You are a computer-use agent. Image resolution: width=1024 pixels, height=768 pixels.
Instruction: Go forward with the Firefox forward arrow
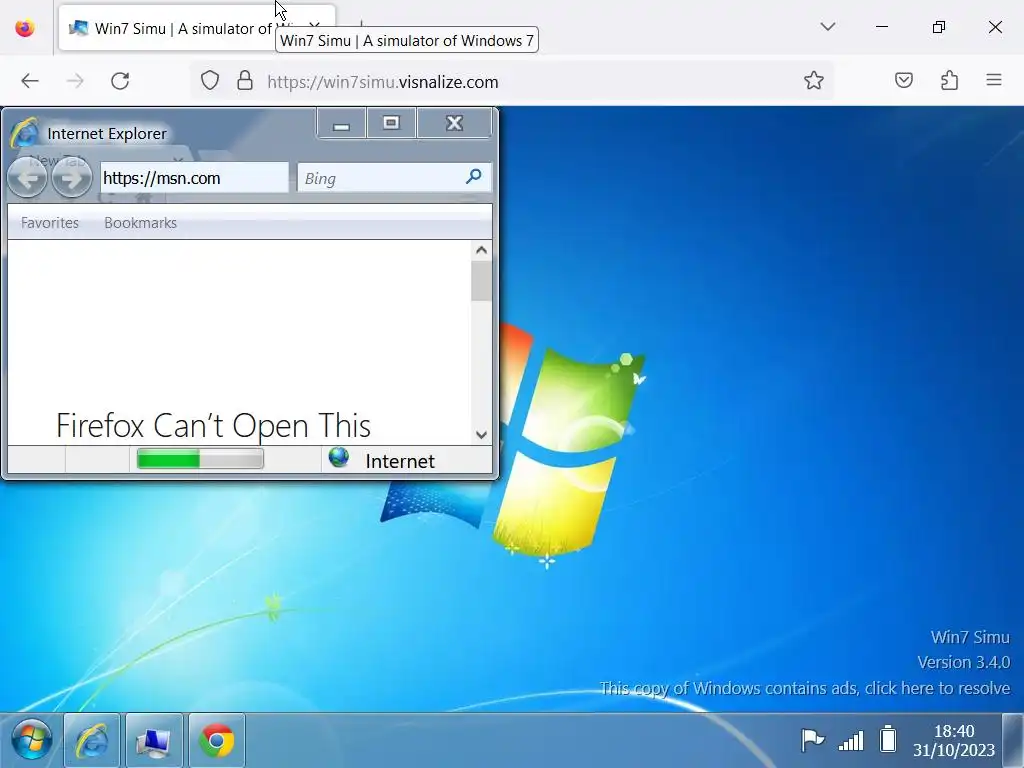[75, 81]
